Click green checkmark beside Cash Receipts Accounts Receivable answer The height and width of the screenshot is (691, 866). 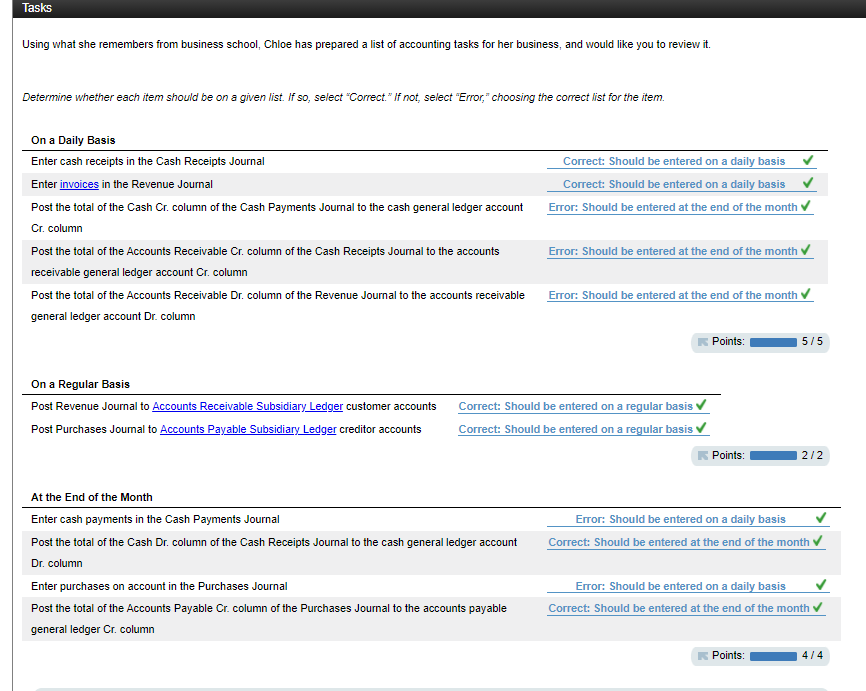(x=806, y=250)
